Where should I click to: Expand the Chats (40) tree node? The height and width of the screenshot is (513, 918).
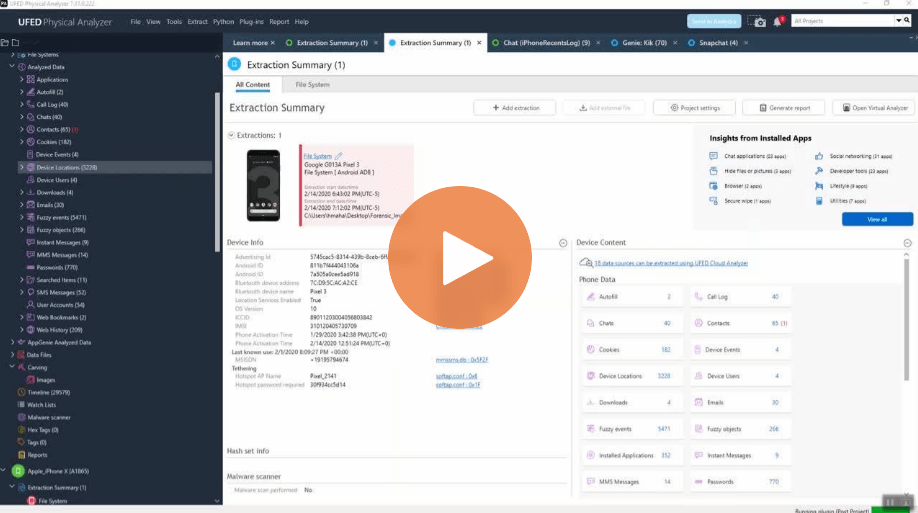pos(22,117)
